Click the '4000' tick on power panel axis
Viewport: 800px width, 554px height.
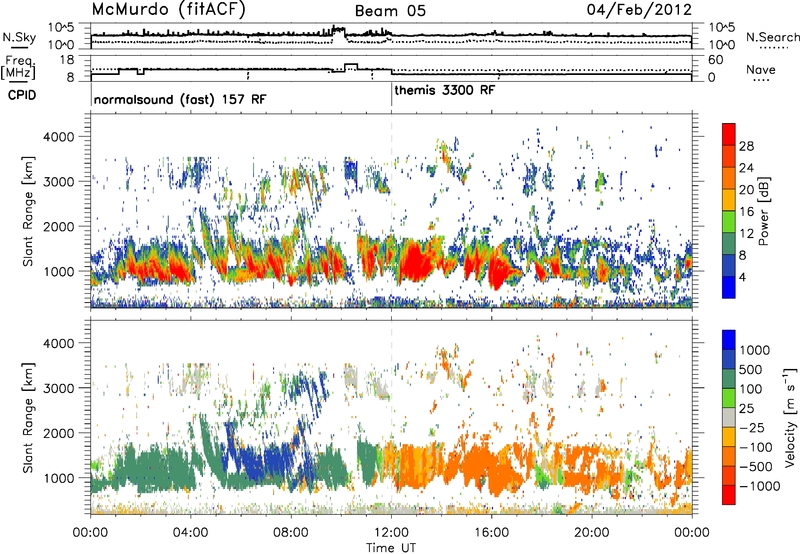(60, 137)
